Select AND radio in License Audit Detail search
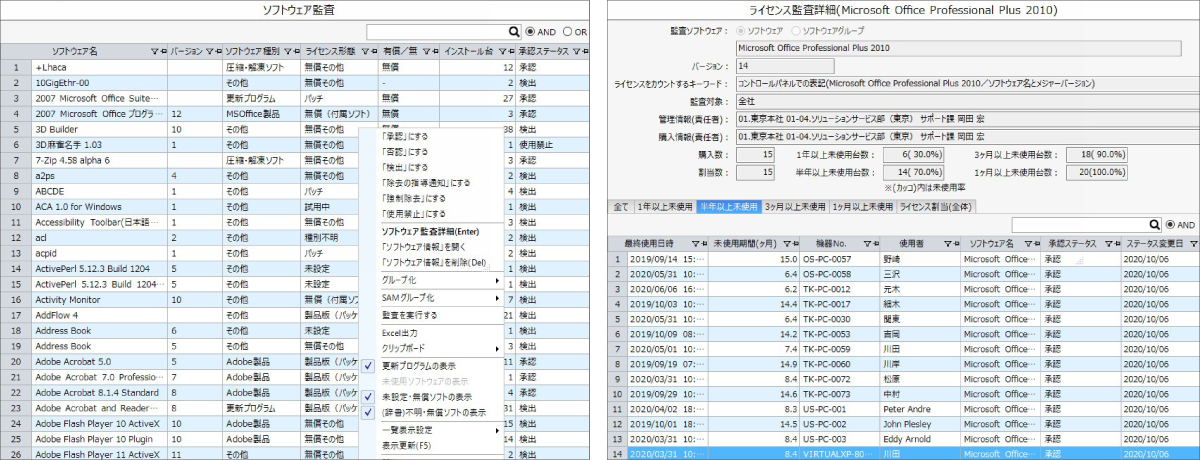 (1170, 225)
